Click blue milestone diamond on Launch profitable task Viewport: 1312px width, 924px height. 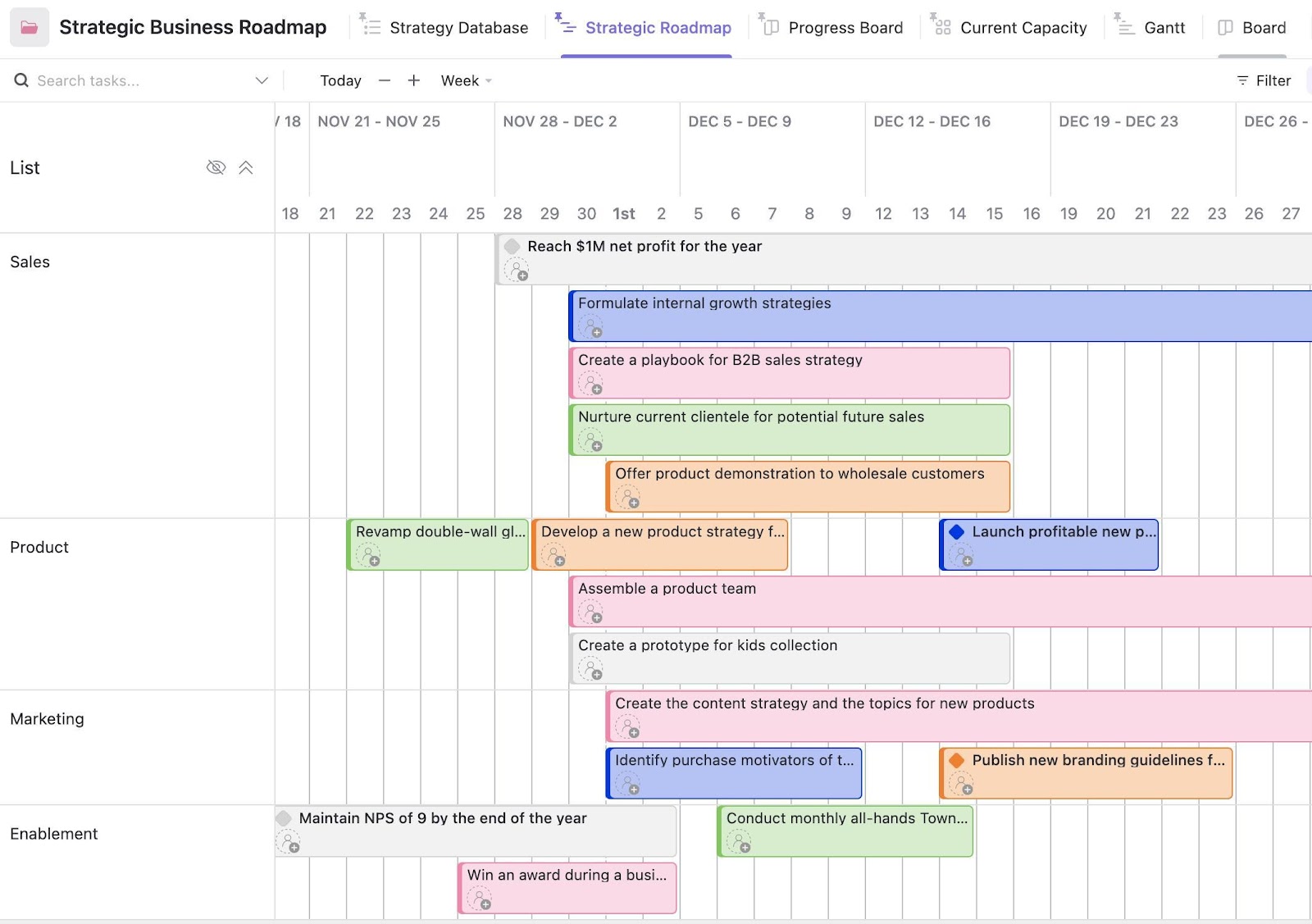(x=956, y=532)
